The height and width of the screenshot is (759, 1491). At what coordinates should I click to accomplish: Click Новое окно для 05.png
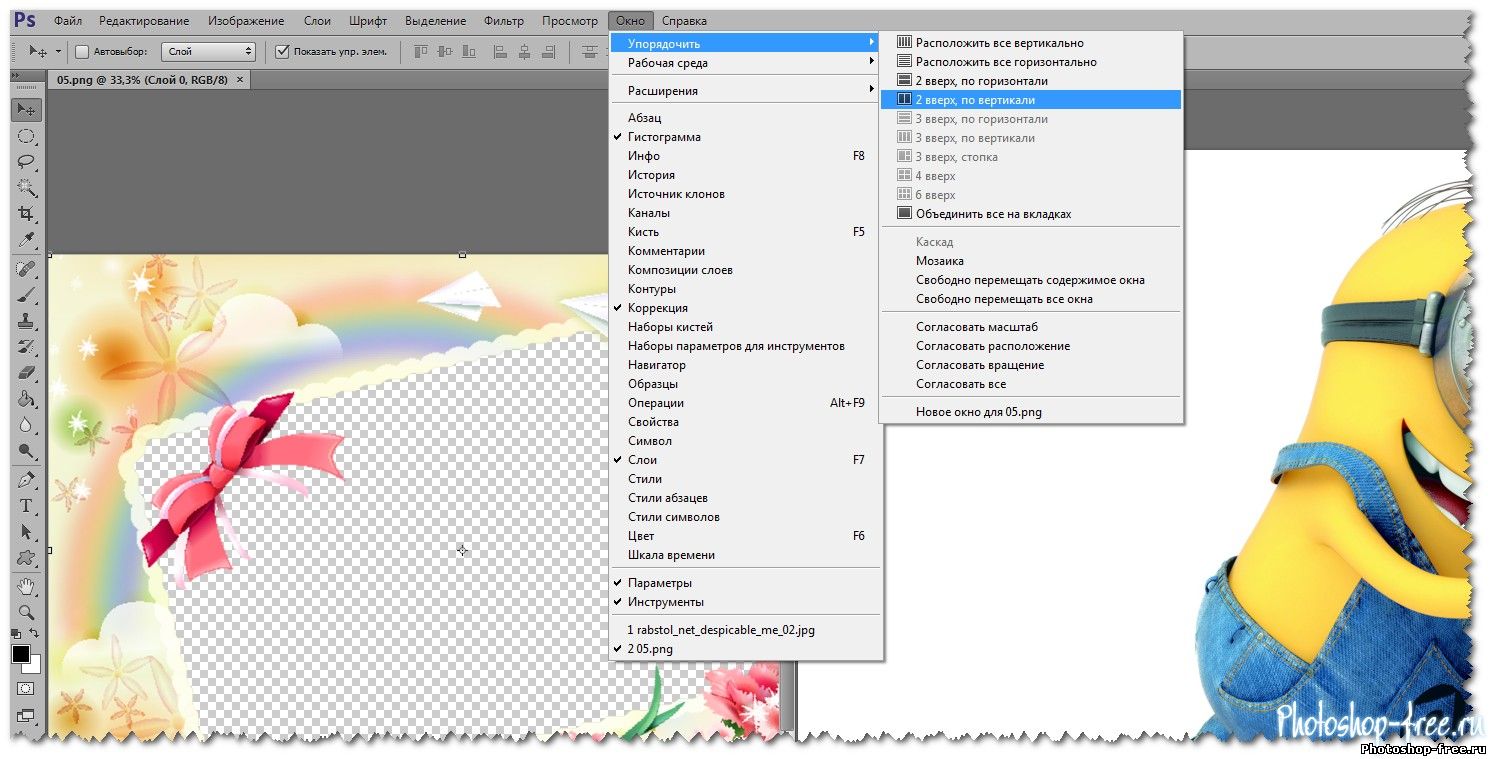978,412
